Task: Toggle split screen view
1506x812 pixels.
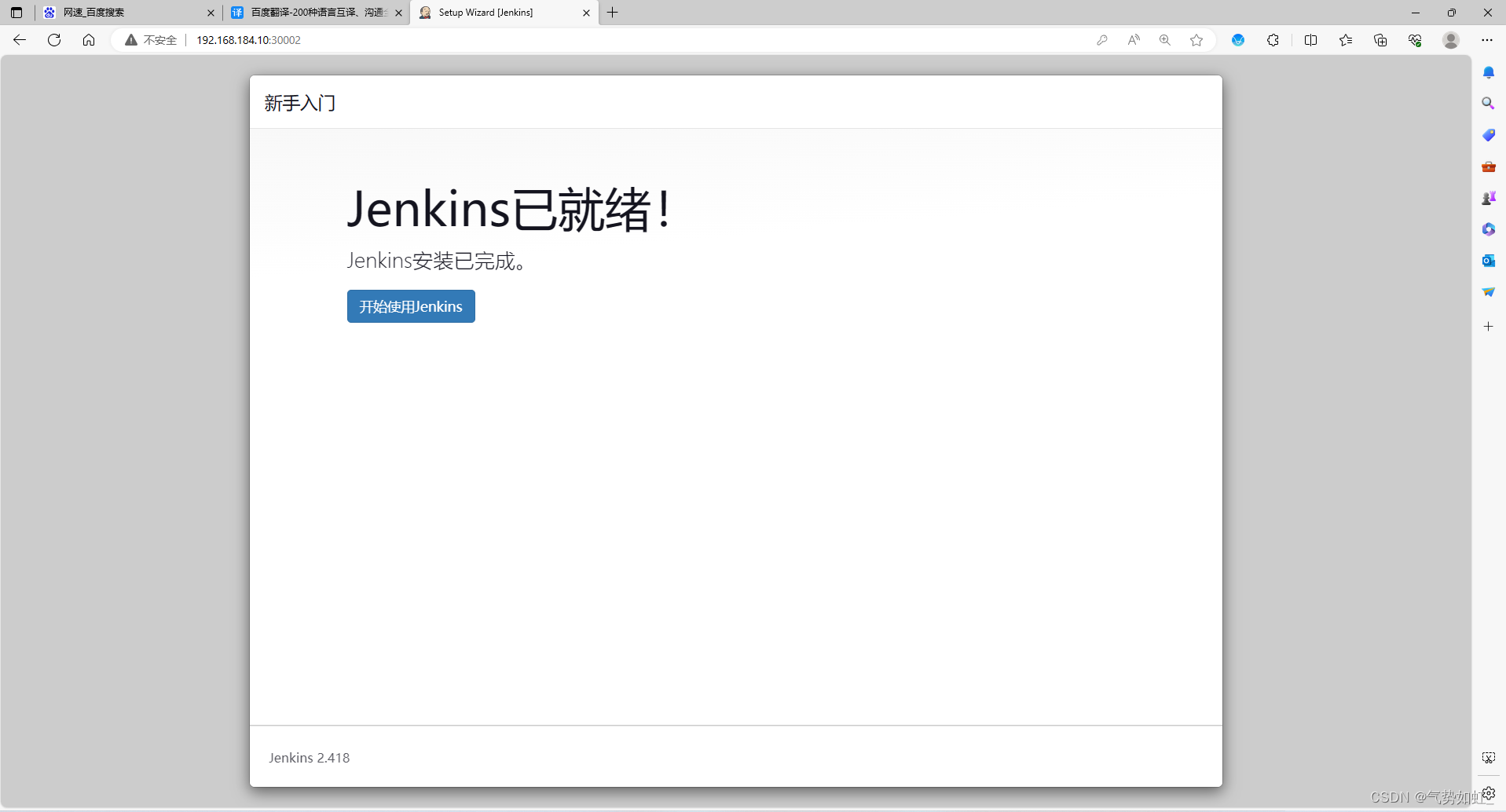Action: (1311, 40)
